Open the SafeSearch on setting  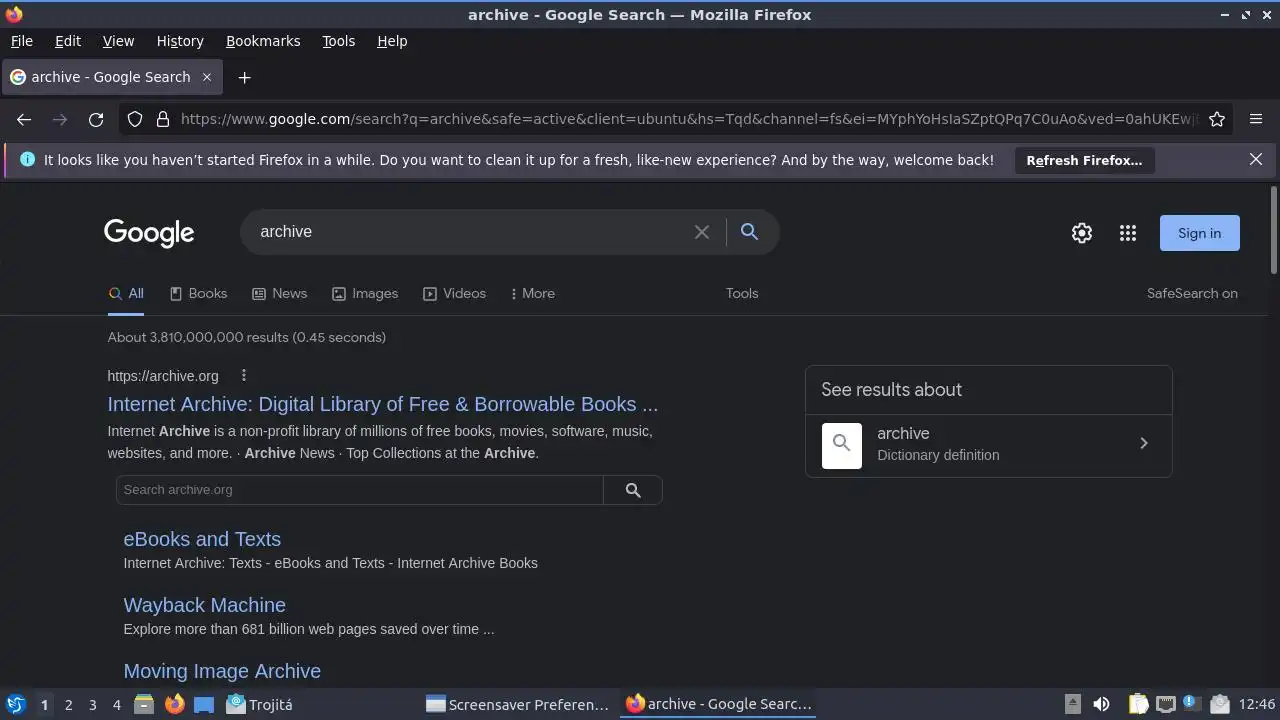(x=1192, y=293)
